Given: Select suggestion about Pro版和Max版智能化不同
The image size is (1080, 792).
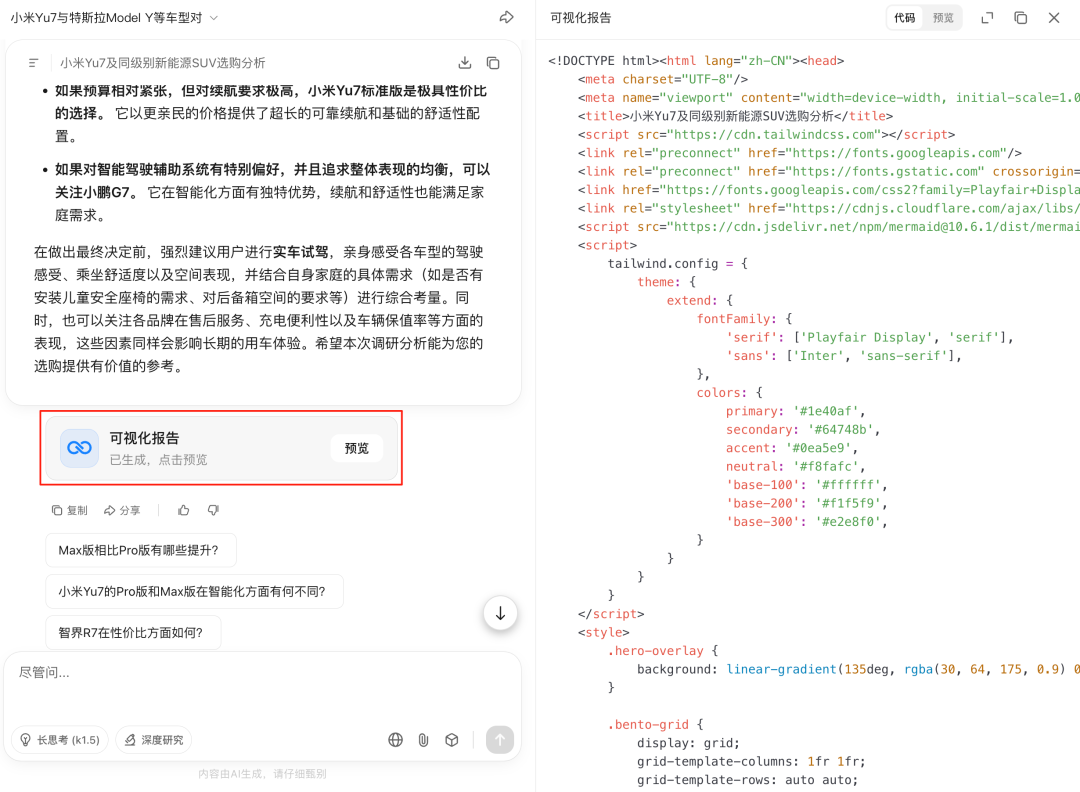Looking at the screenshot, I should tap(194, 592).
